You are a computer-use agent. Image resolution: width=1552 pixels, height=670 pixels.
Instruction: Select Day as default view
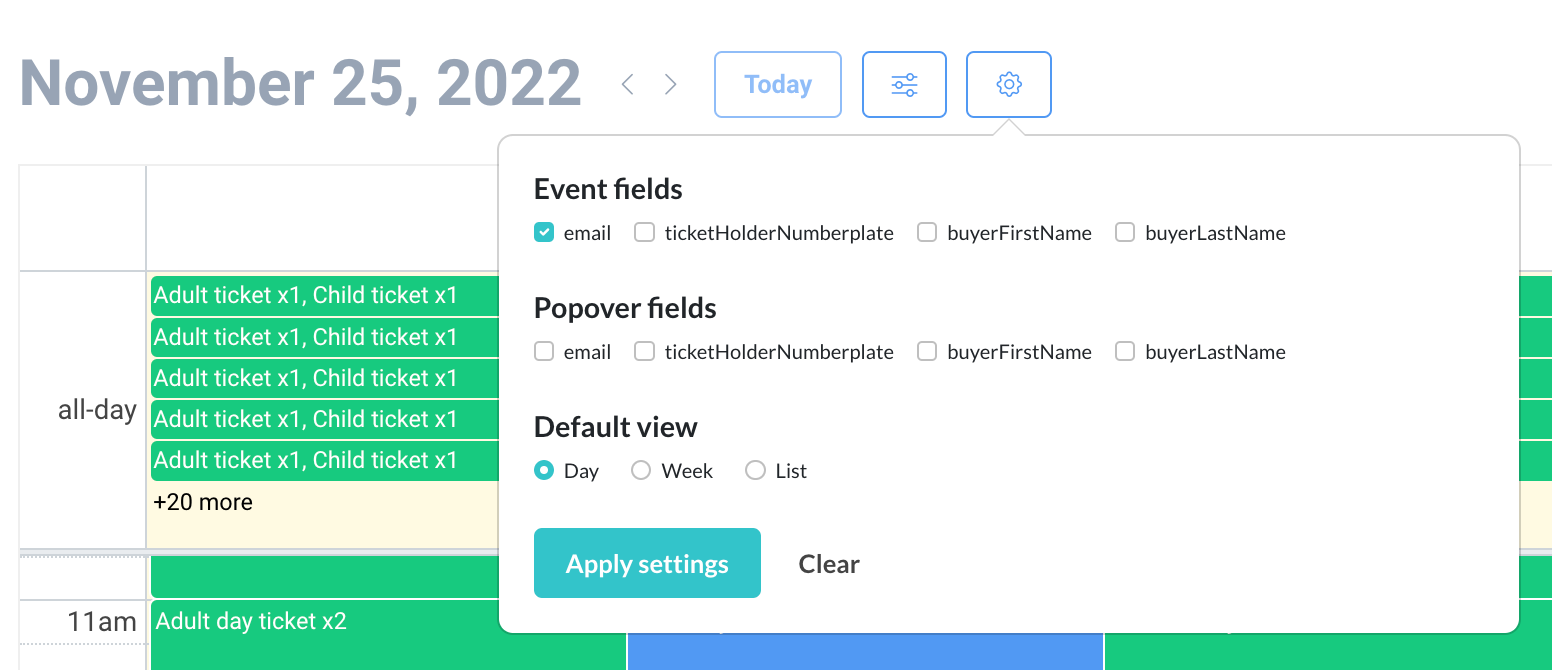[544, 471]
